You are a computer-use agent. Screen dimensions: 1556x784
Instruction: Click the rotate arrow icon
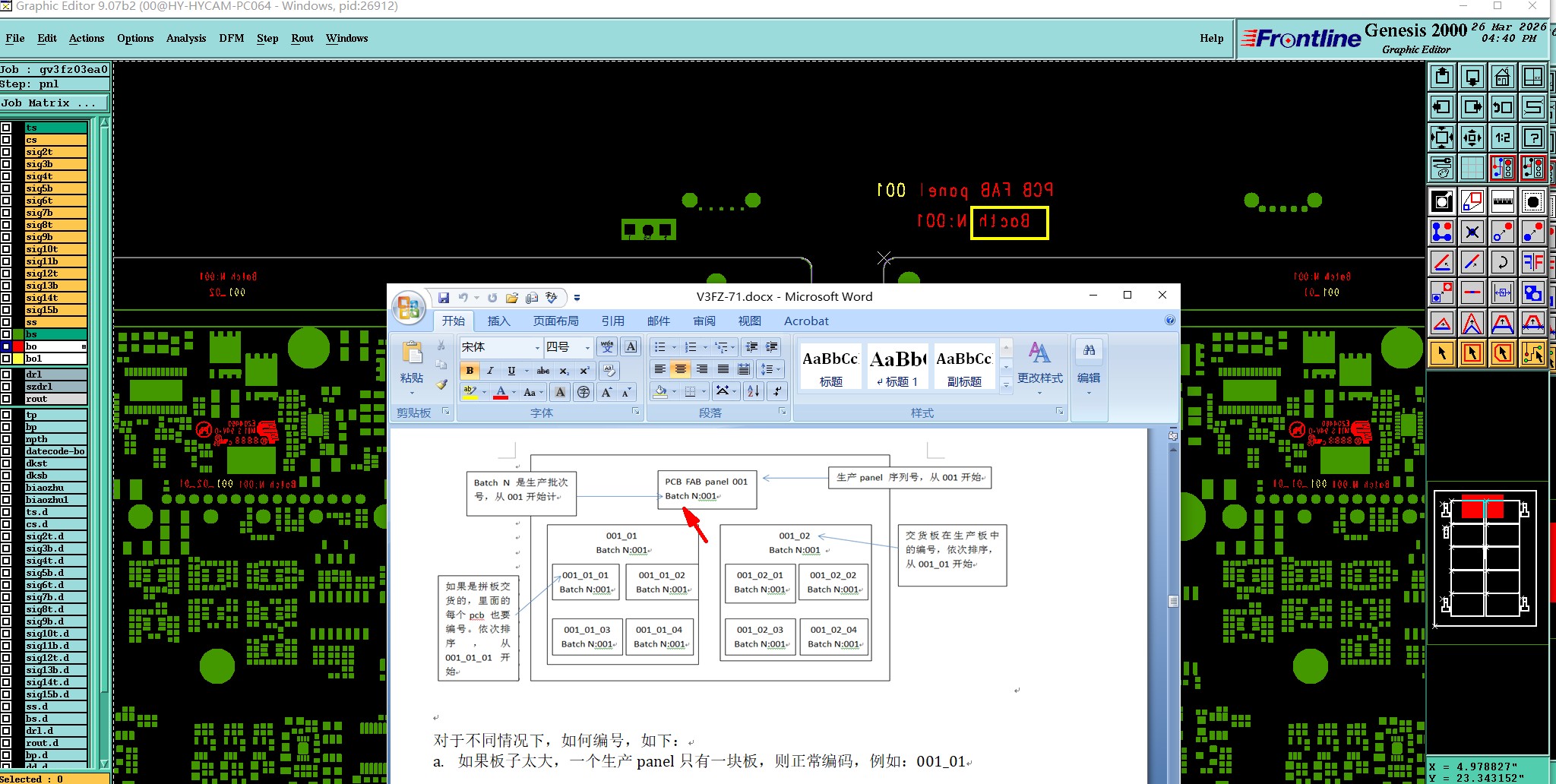(1503, 262)
